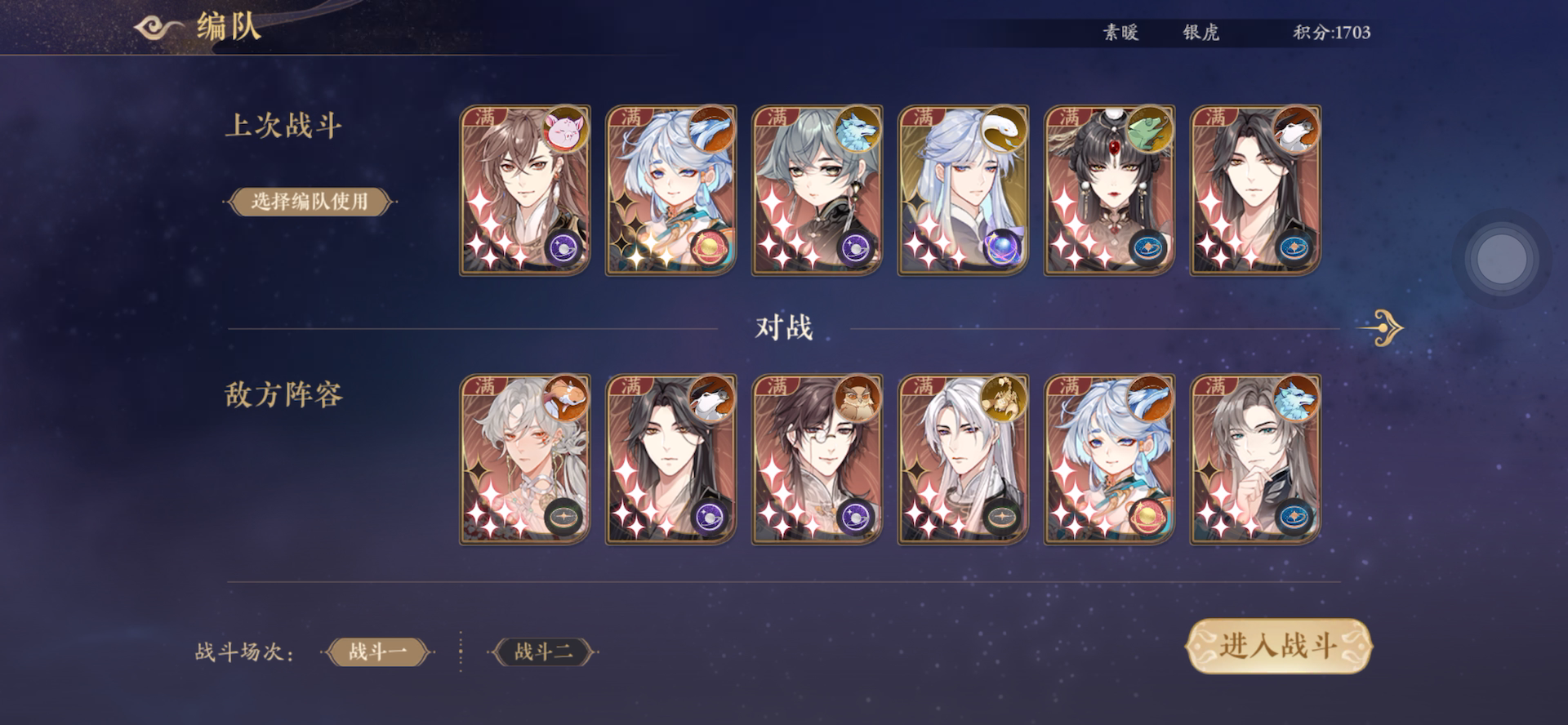This screenshot has width=1568, height=725.
Task: Click the golden scorpion pet icon
Action: [x=1004, y=398]
